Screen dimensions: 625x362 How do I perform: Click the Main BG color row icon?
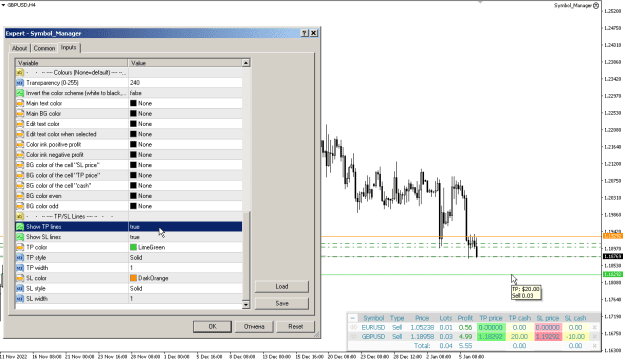(x=20, y=114)
